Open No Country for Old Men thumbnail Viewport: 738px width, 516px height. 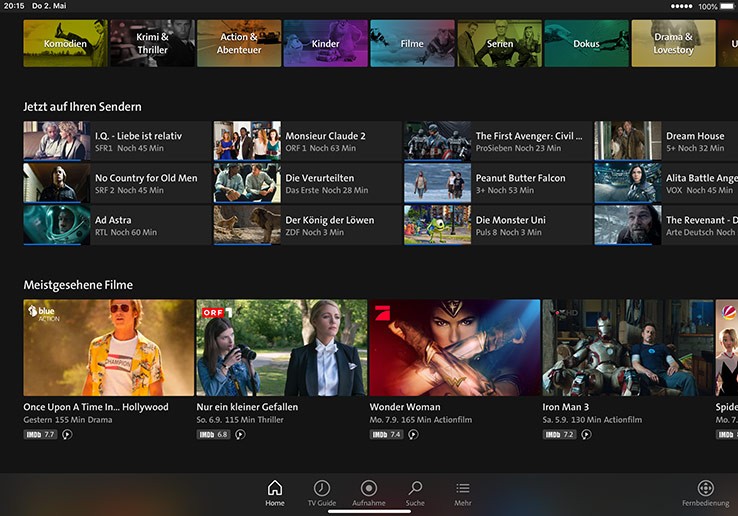click(x=57, y=183)
